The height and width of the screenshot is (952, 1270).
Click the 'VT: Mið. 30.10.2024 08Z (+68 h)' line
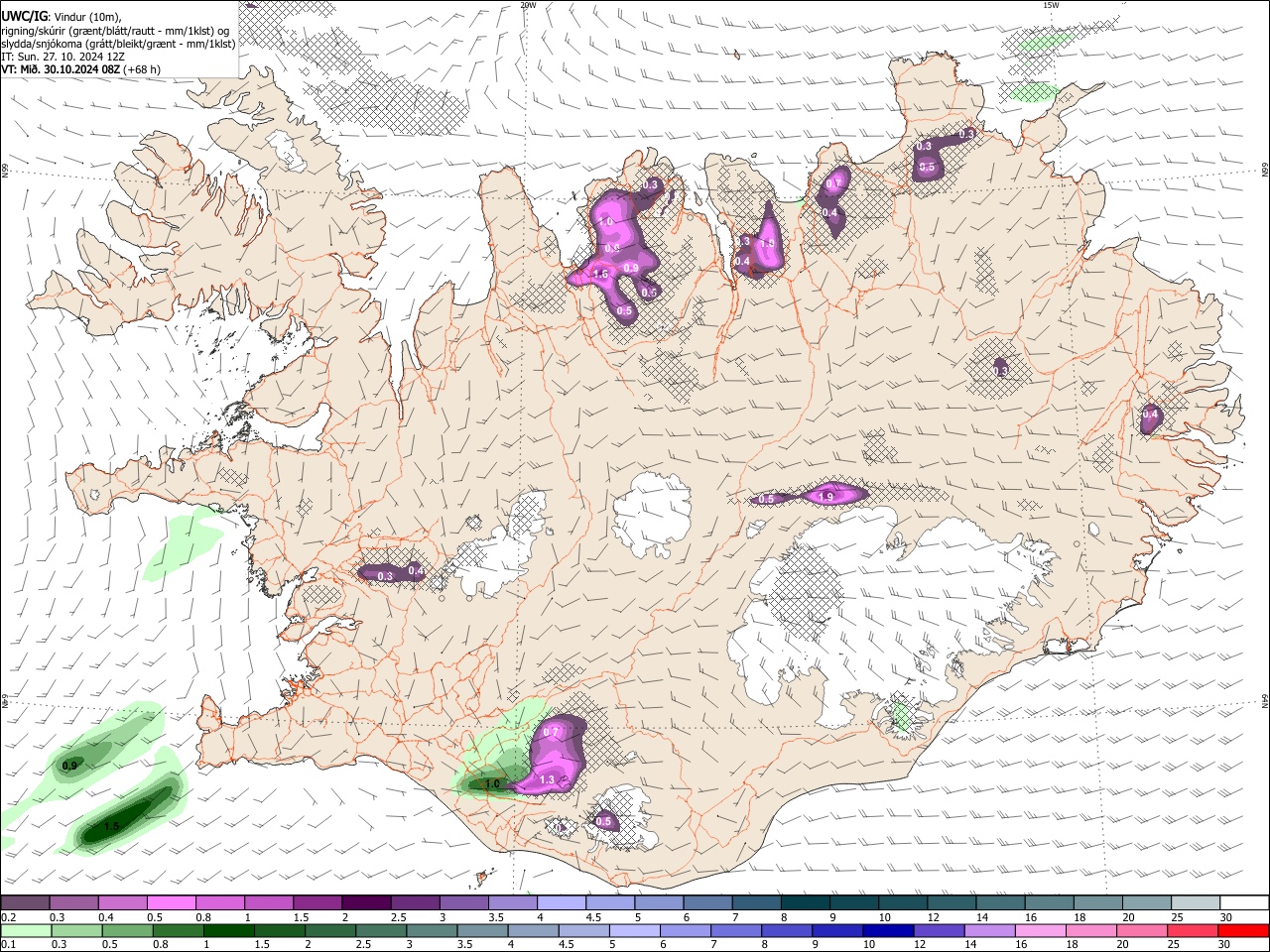point(81,69)
